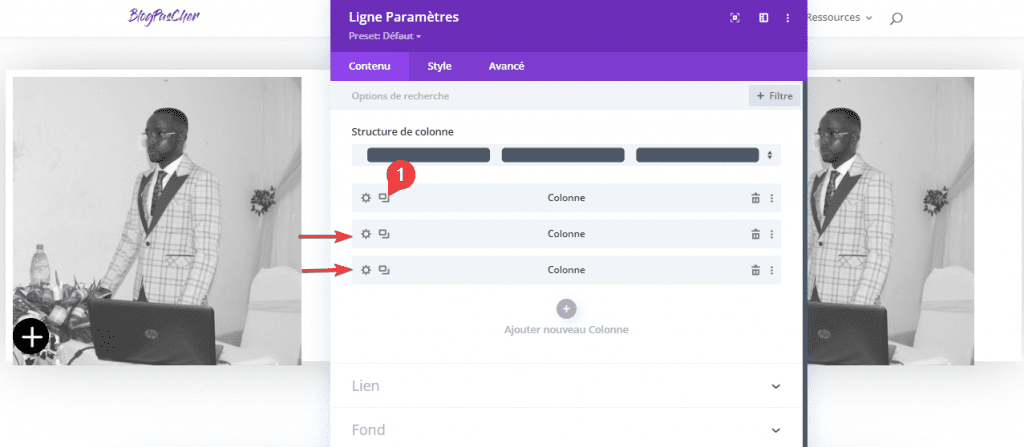Viewport: 1024px width, 447px height.
Task: Click the fullscreen expand icon in header
Action: pos(735,18)
